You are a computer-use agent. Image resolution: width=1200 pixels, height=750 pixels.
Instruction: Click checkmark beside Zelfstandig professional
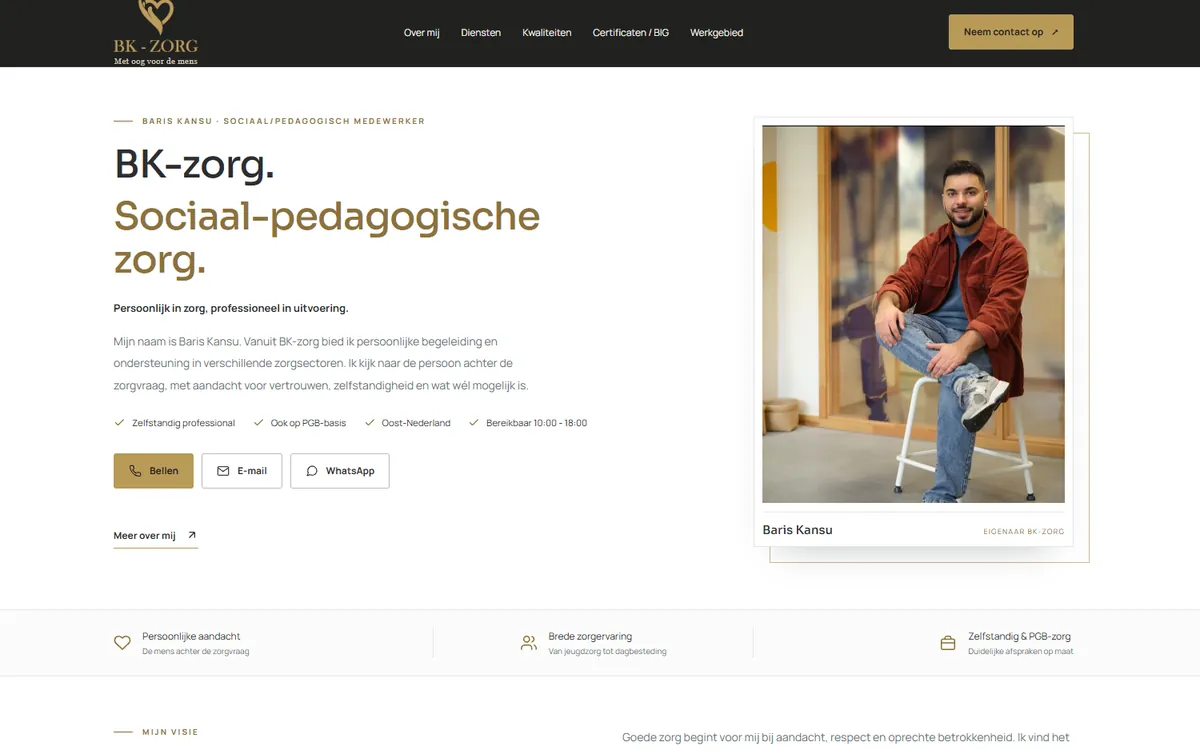point(120,423)
